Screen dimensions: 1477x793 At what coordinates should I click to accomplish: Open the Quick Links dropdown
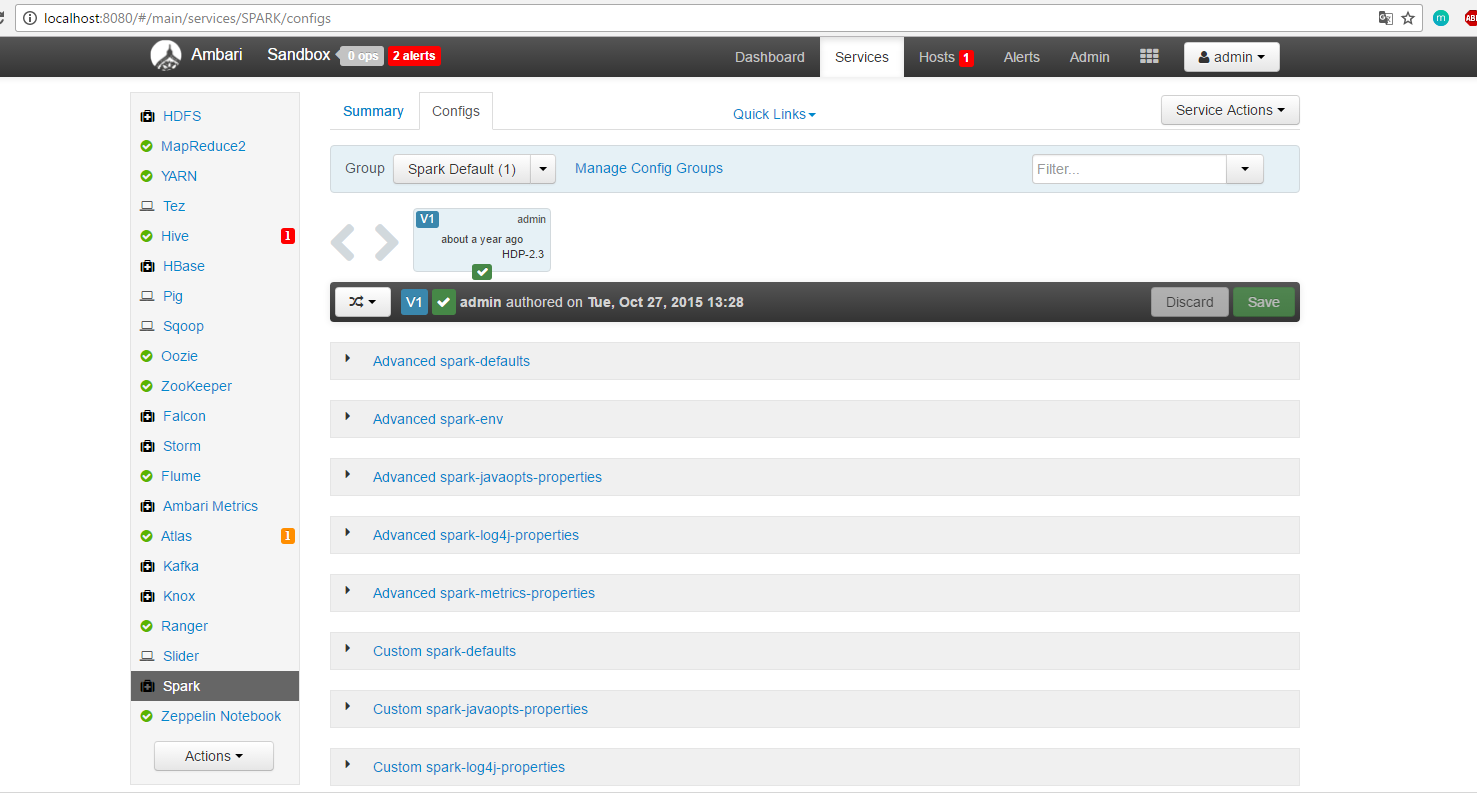[x=773, y=114]
